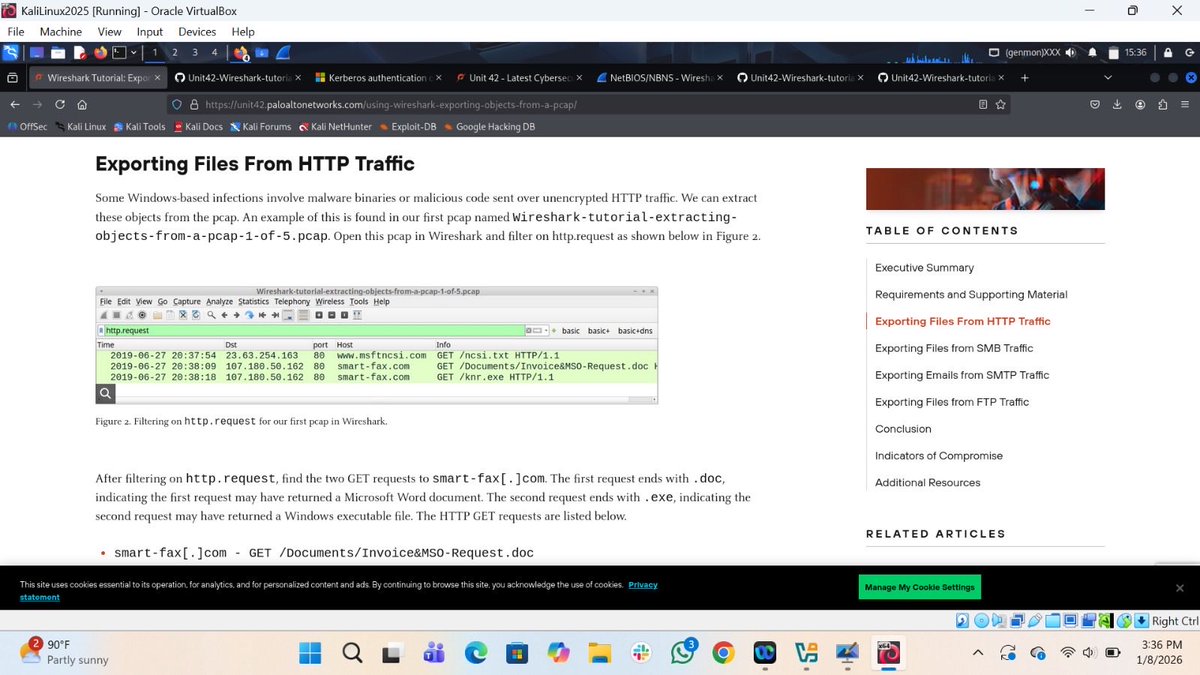Launch the file manager from Kali panel
The width and height of the screenshot is (1200, 675).
tap(58, 52)
